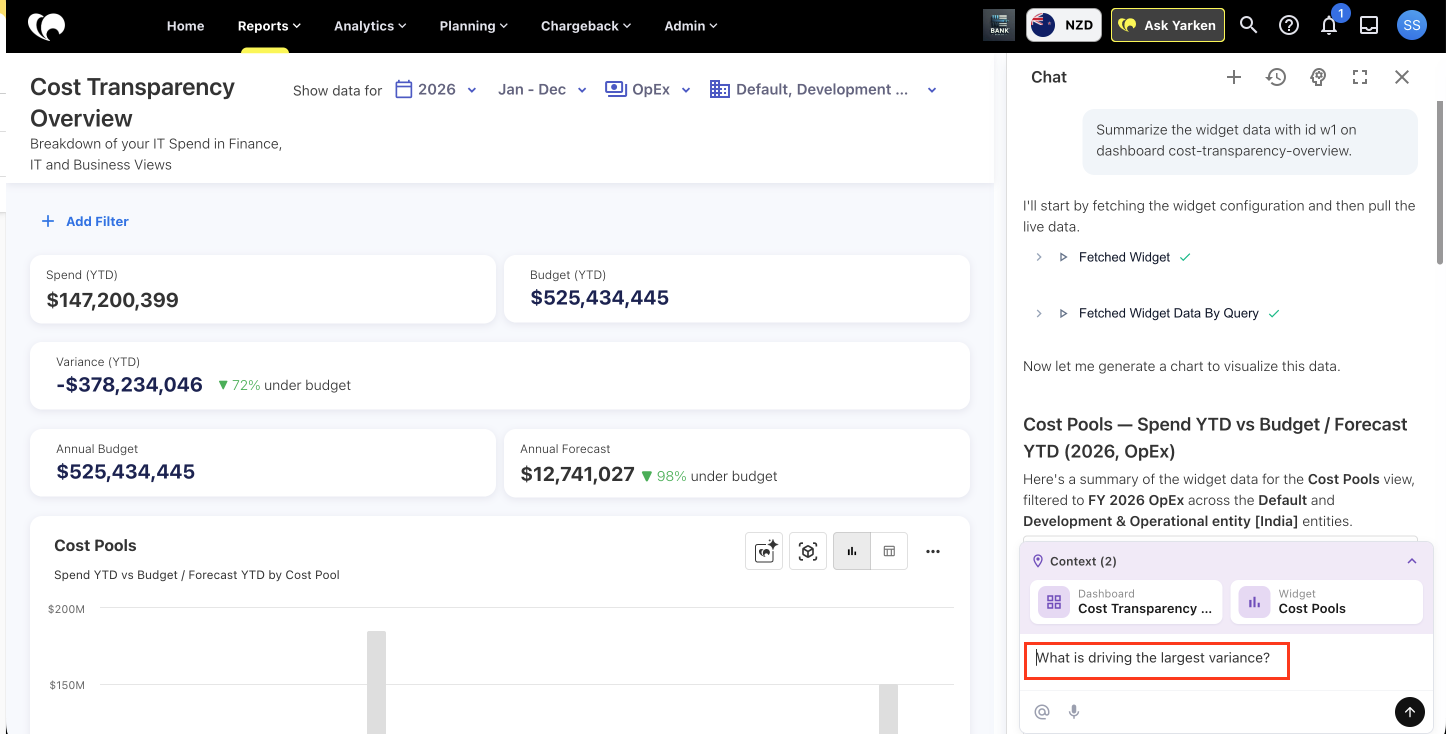Image resolution: width=1446 pixels, height=734 pixels.
Task: Click the Variance (YTD) -$378,234,046 value
Action: tap(129, 385)
